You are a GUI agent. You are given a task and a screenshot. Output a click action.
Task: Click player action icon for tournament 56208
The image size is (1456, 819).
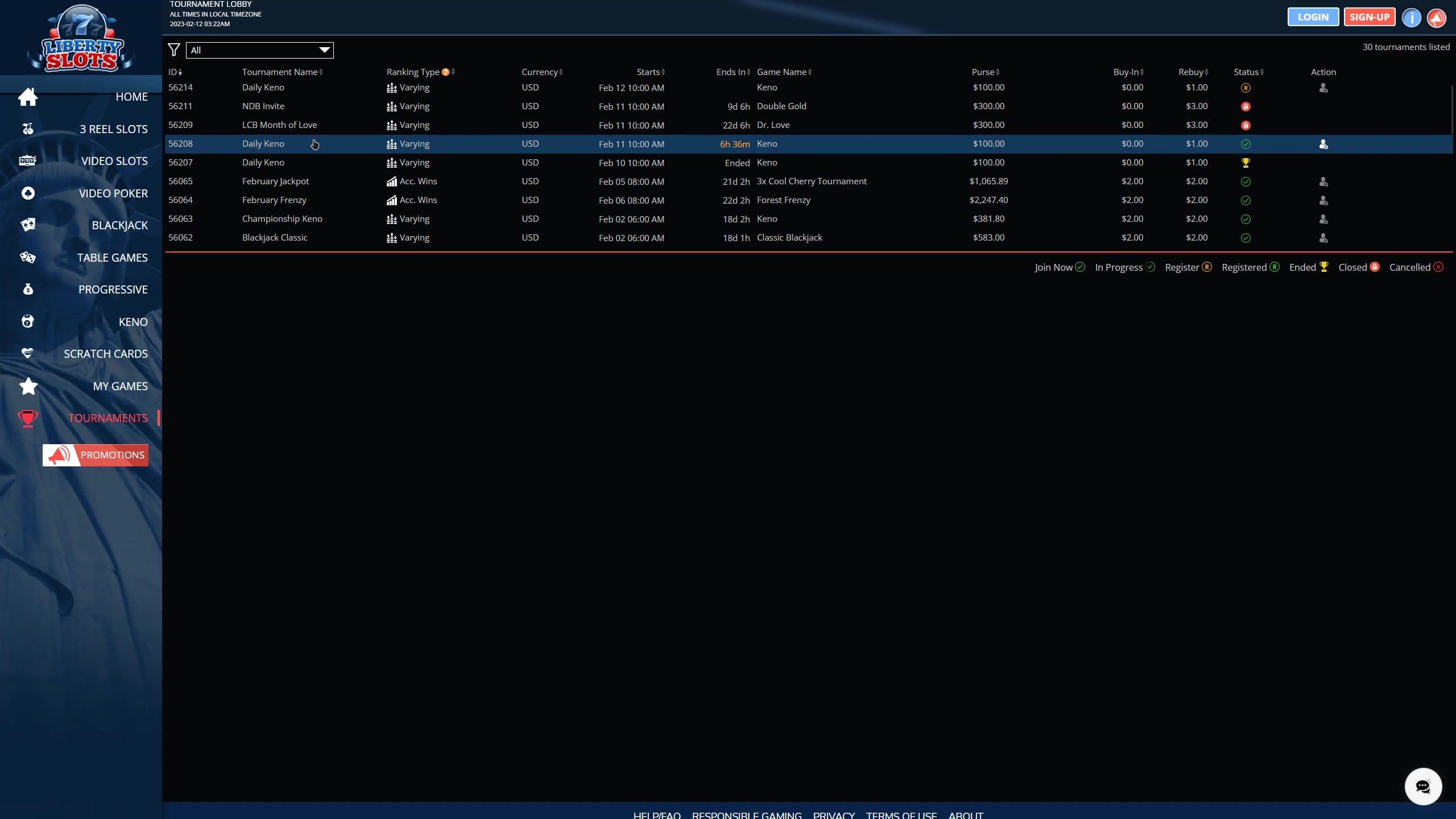(1323, 144)
